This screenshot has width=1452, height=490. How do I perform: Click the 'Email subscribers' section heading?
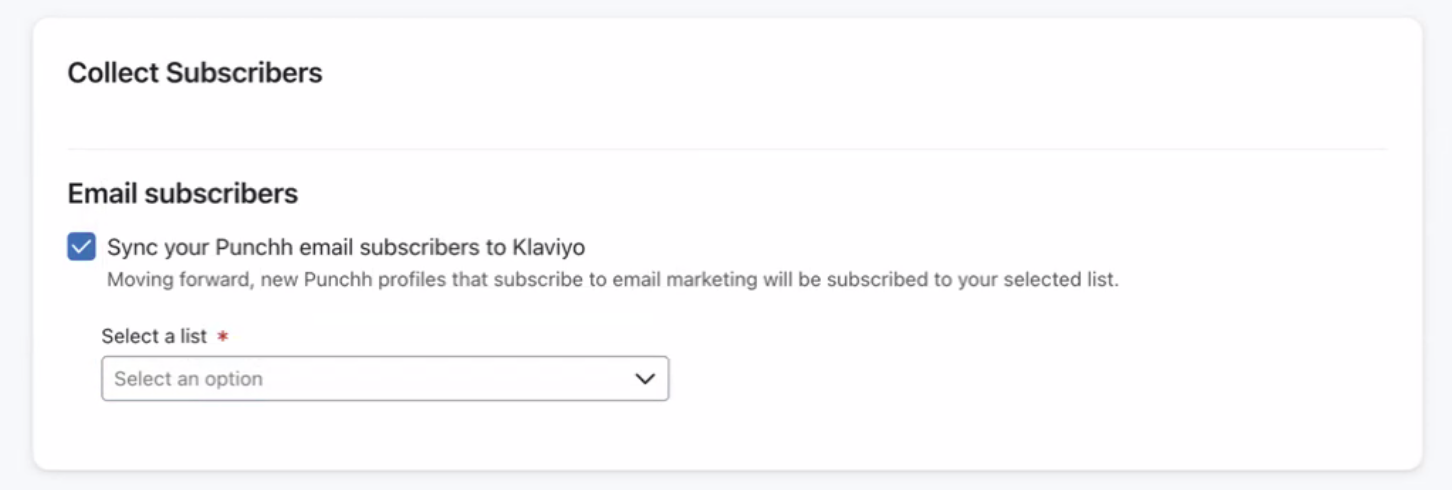pyautogui.click(x=182, y=193)
